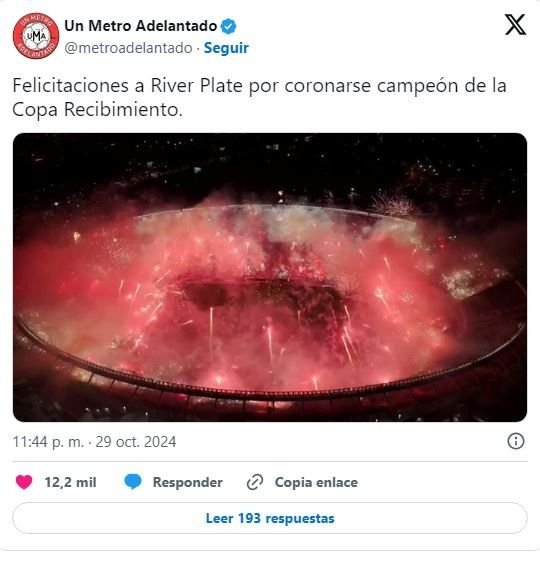
Task: Click the Un Metro Adelantado name
Action: tap(141, 26)
